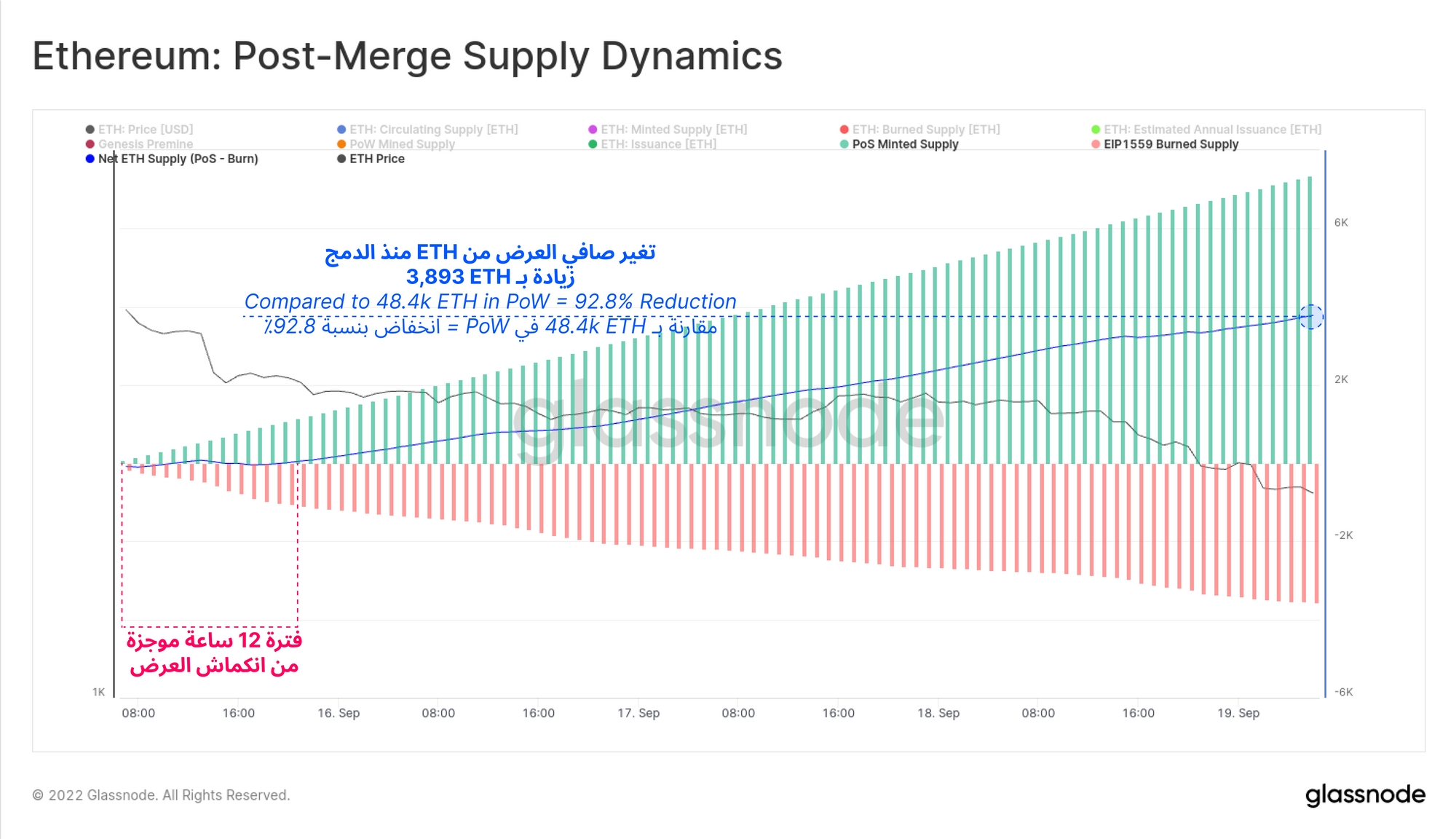Click the 6K right axis label
The width and height of the screenshot is (1456, 839).
coord(1341,223)
